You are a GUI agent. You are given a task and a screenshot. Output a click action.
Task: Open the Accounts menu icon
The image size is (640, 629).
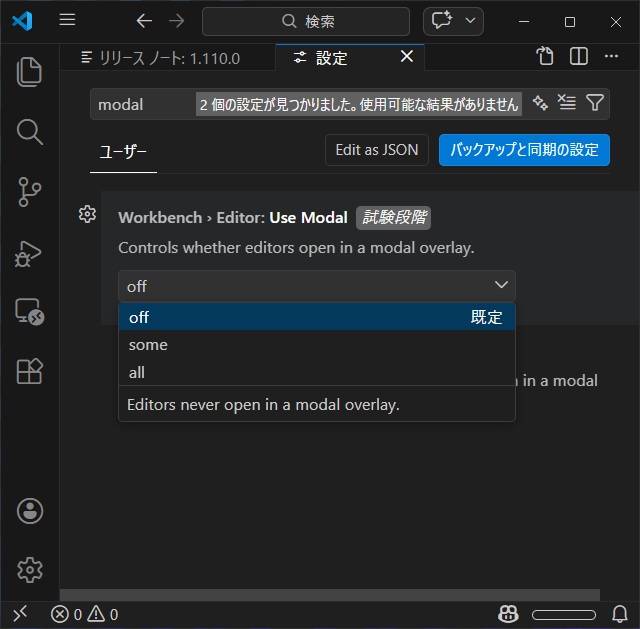click(x=30, y=511)
